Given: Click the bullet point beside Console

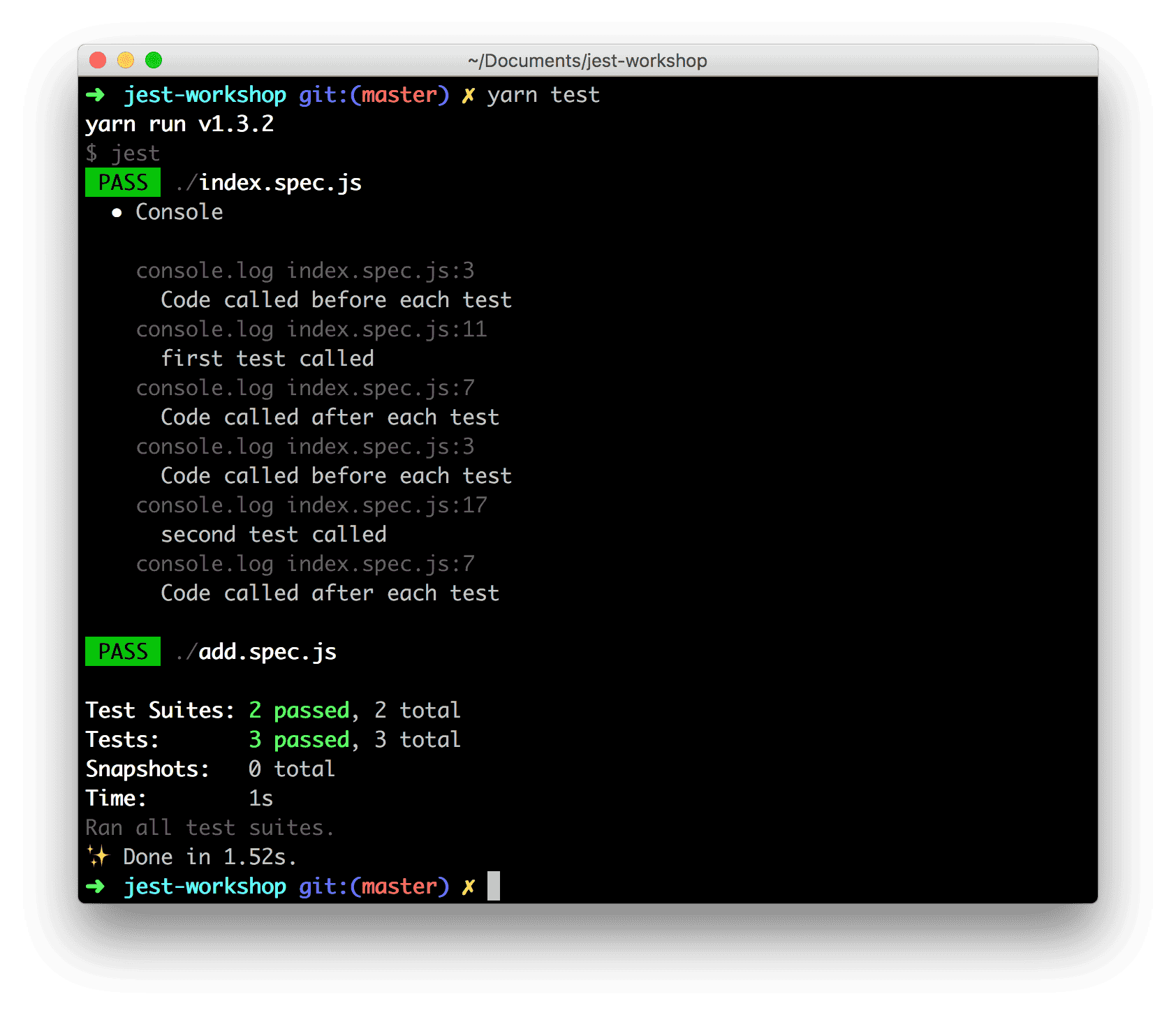Looking at the screenshot, I should click(117, 213).
